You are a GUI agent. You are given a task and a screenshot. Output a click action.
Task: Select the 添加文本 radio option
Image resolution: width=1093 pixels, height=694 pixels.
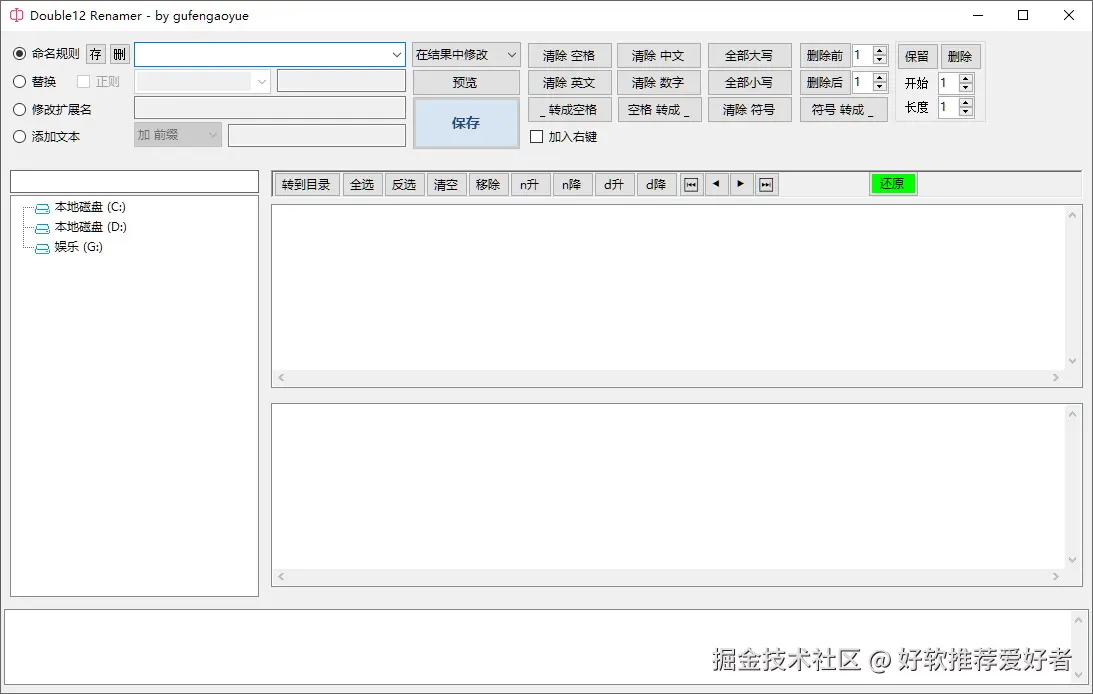tap(20, 137)
